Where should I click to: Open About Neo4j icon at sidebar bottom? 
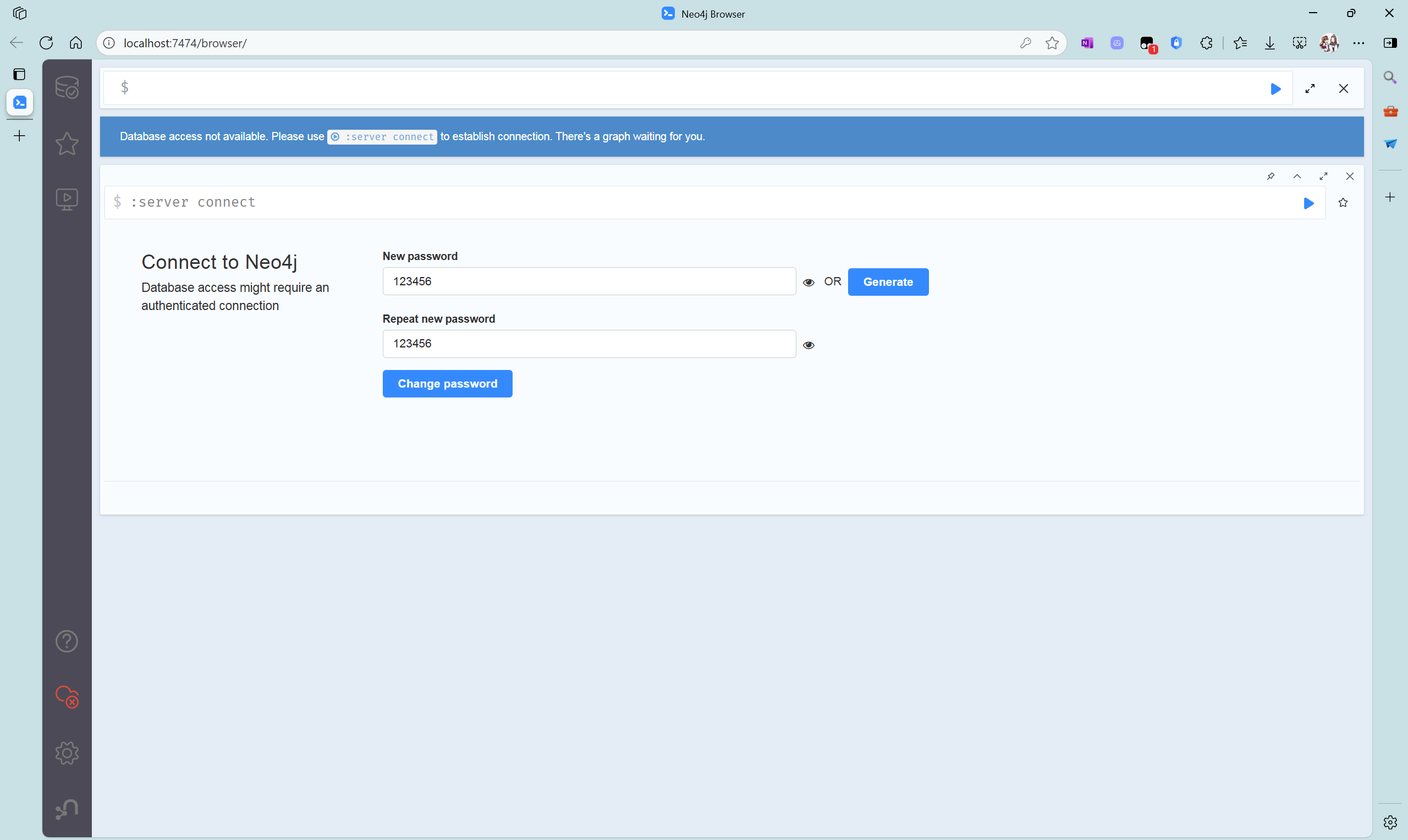coord(67,809)
